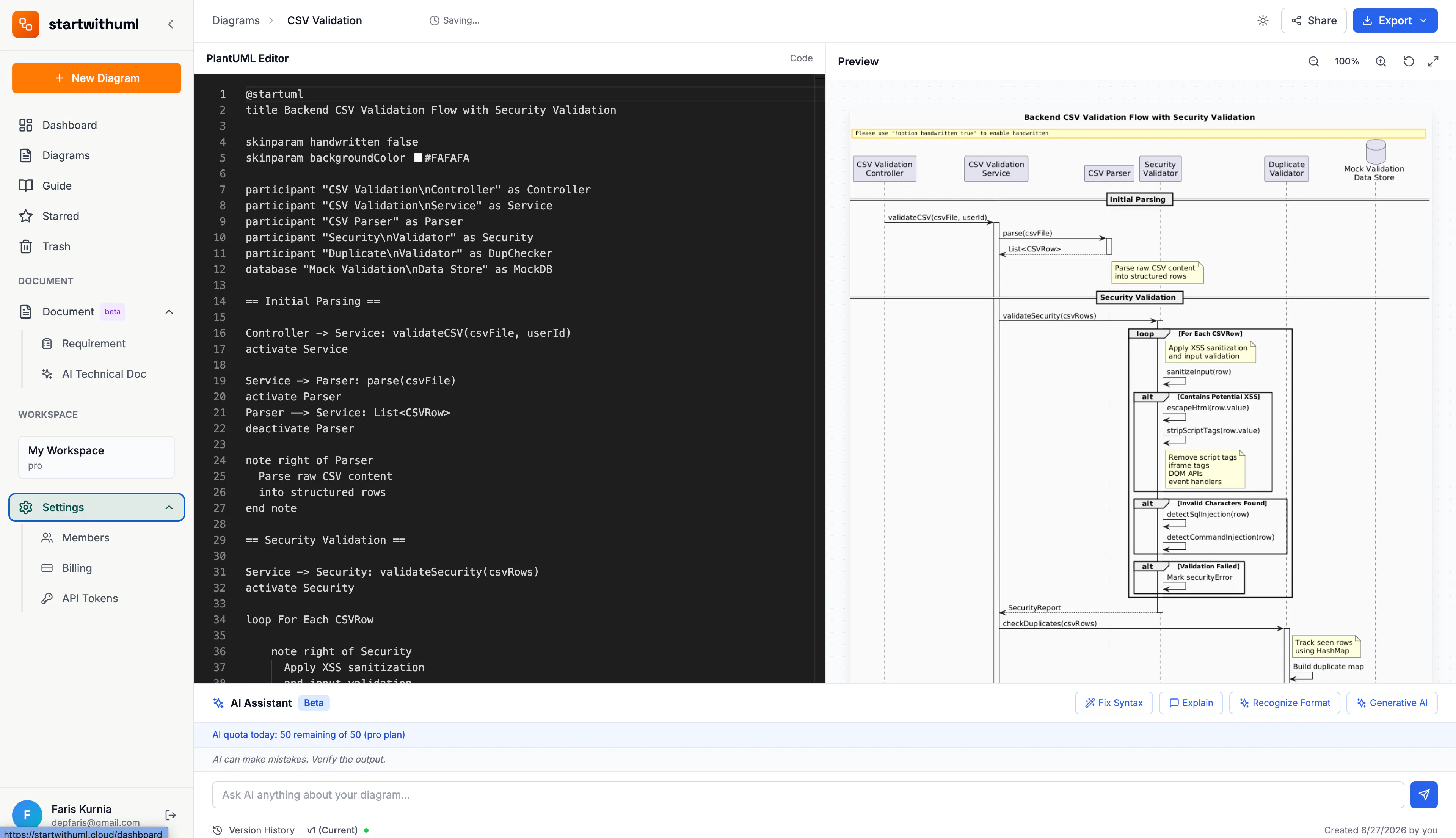Zoom out the preview
The width and height of the screenshot is (1456, 838).
click(1314, 61)
